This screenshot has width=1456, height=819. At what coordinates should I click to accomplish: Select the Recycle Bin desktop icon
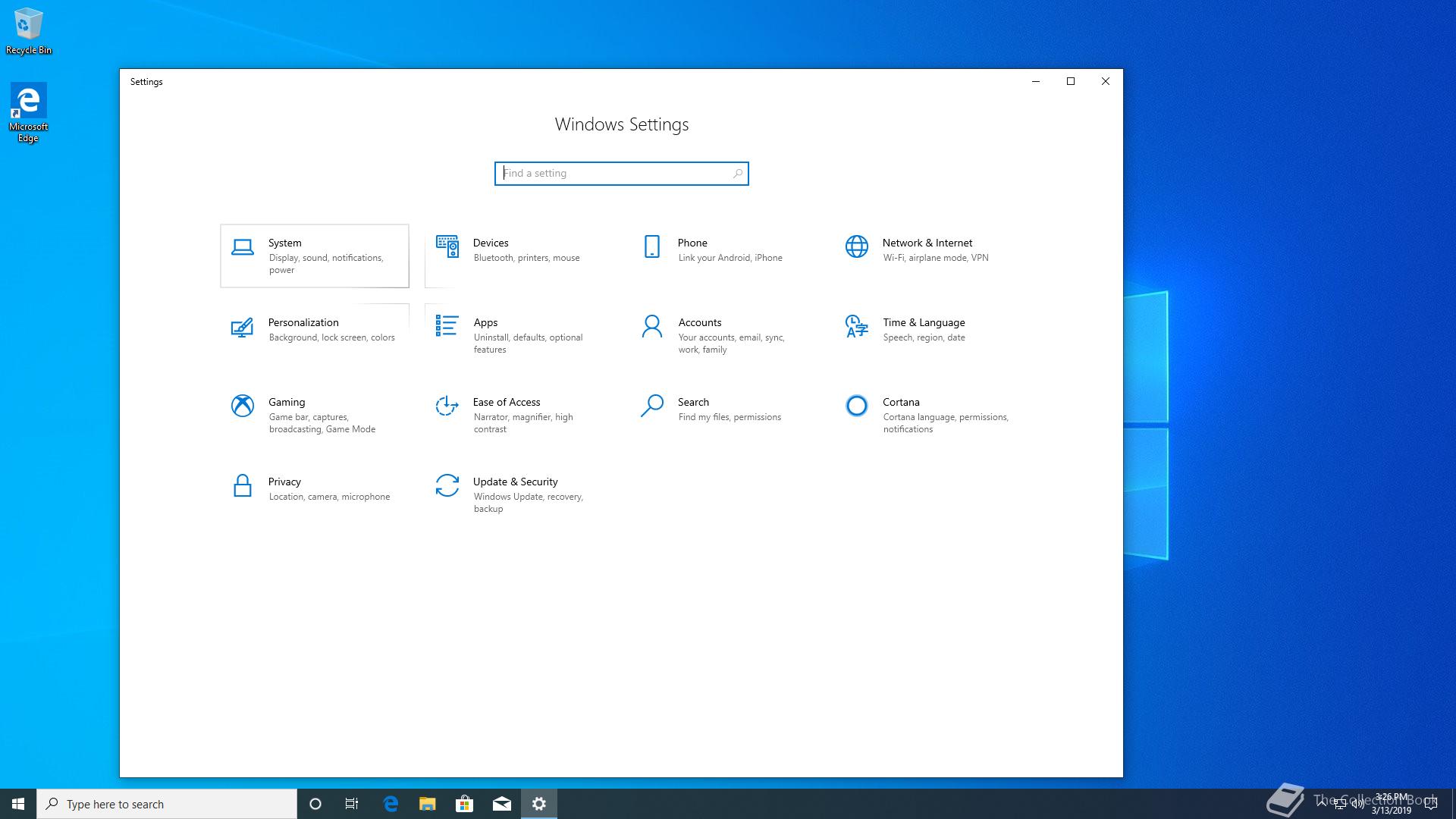click(29, 31)
